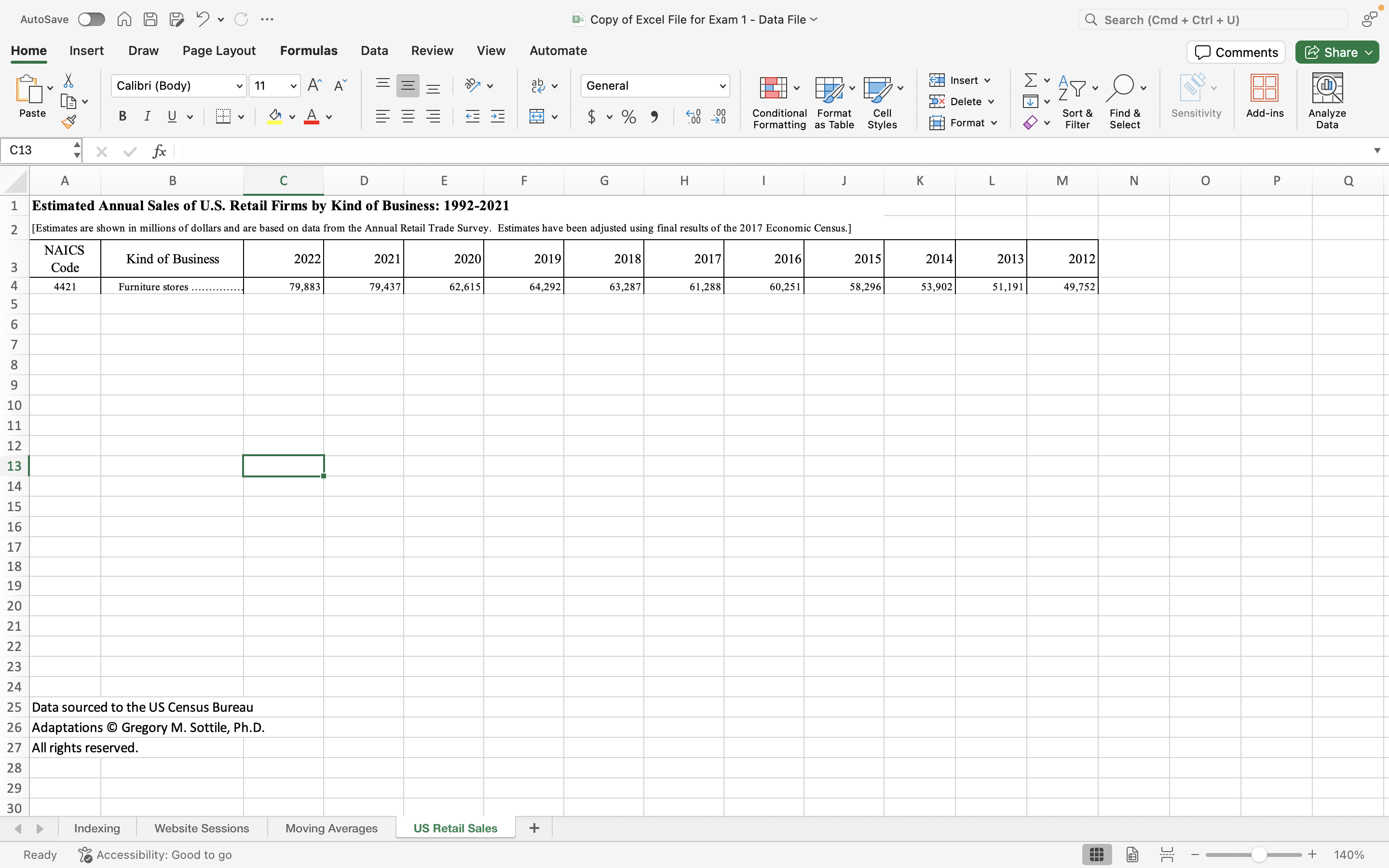Open the font name dropdown

[239, 85]
